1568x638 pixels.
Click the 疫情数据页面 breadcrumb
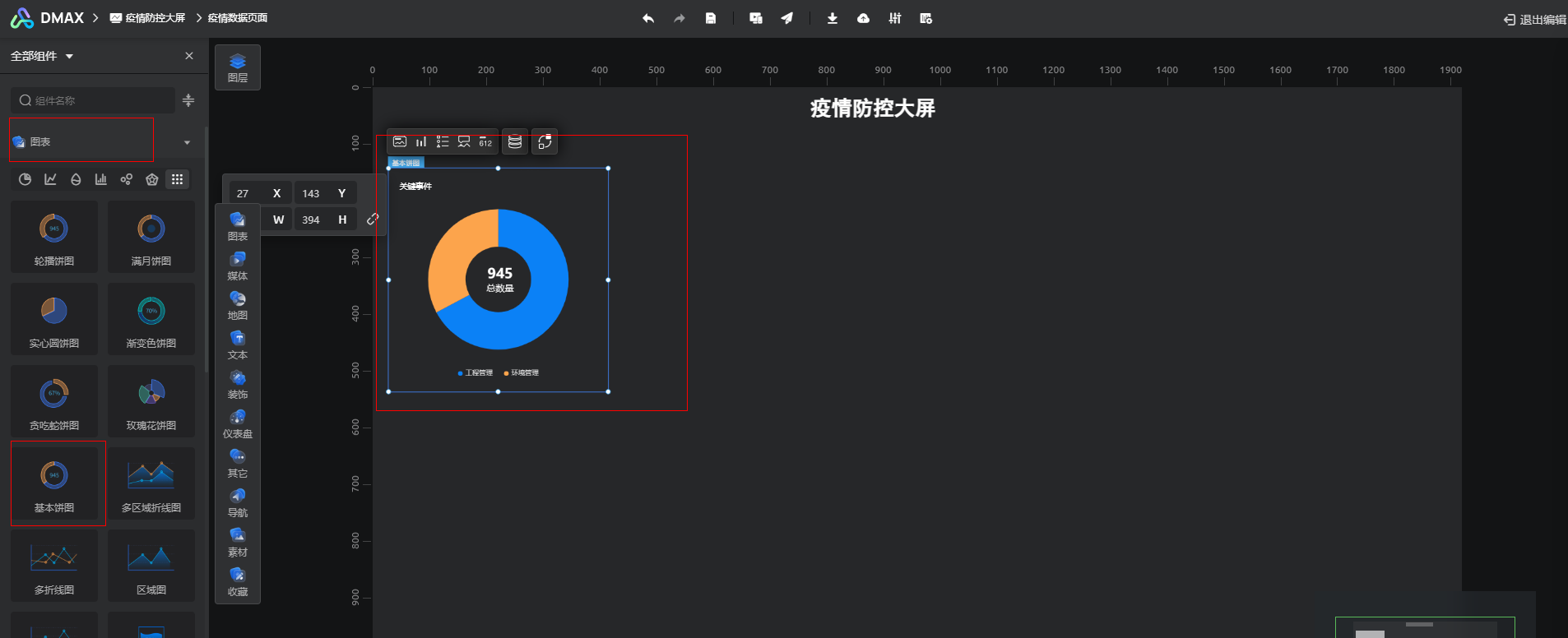[x=238, y=18]
